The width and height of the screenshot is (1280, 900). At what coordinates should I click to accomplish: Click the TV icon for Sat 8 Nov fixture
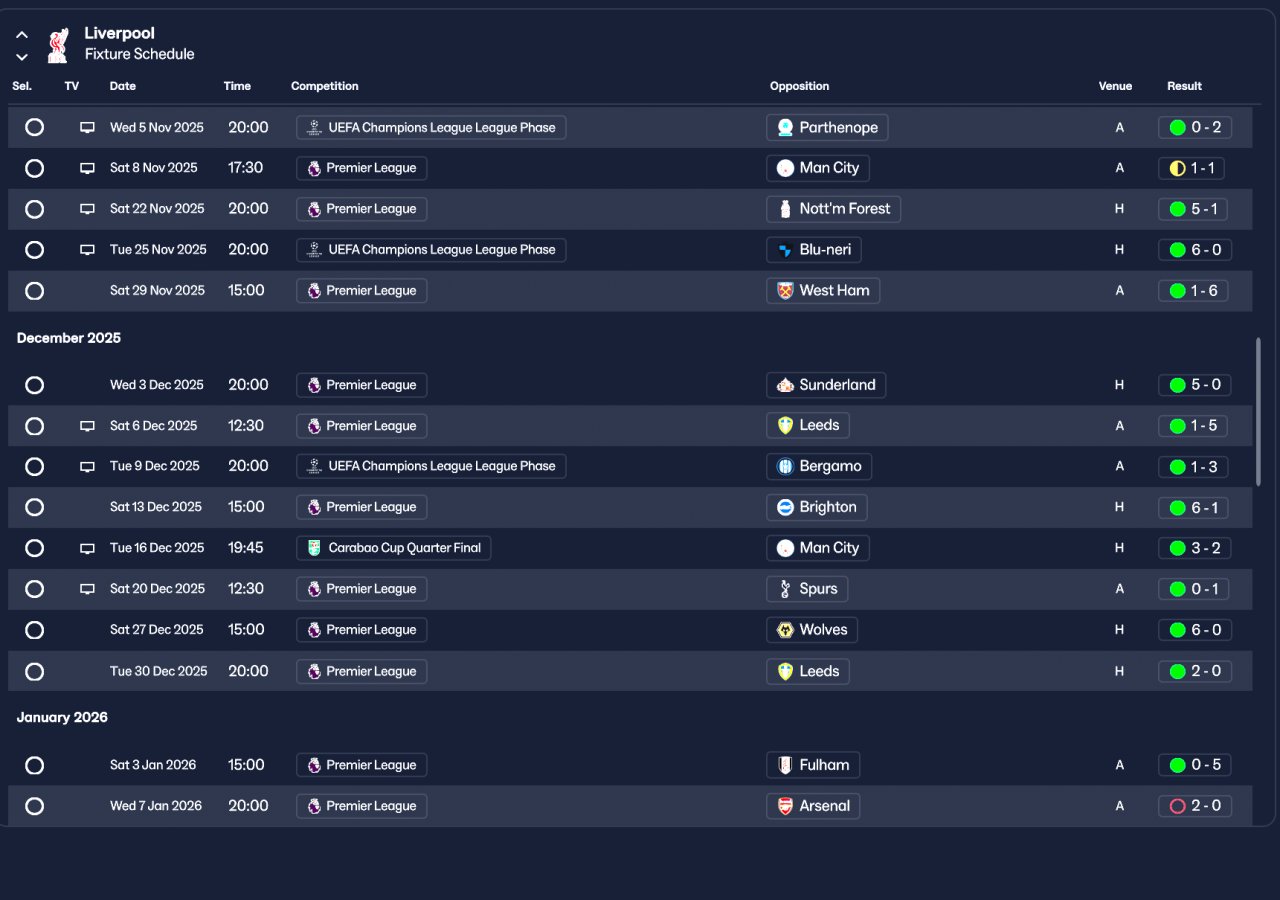87,168
